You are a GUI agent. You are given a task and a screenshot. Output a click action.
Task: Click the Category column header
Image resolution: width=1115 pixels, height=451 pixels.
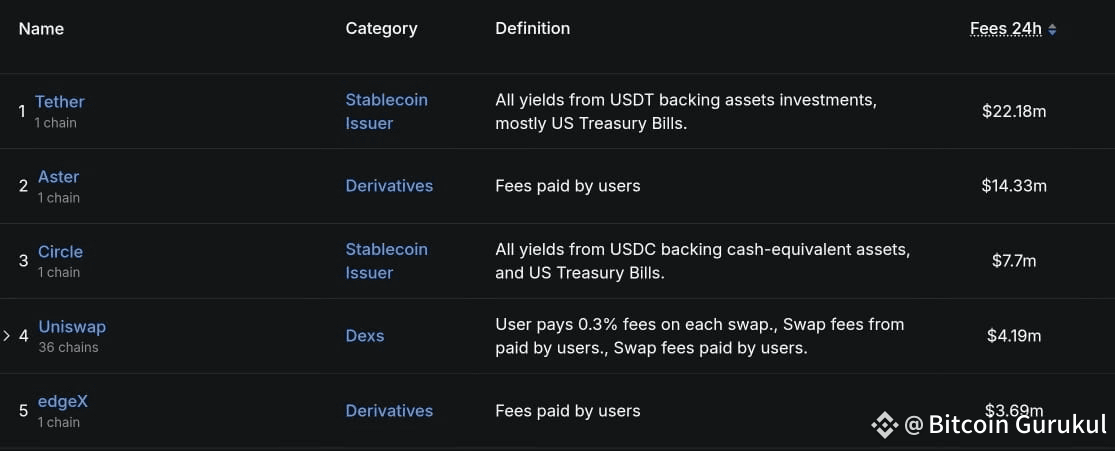pos(381,29)
